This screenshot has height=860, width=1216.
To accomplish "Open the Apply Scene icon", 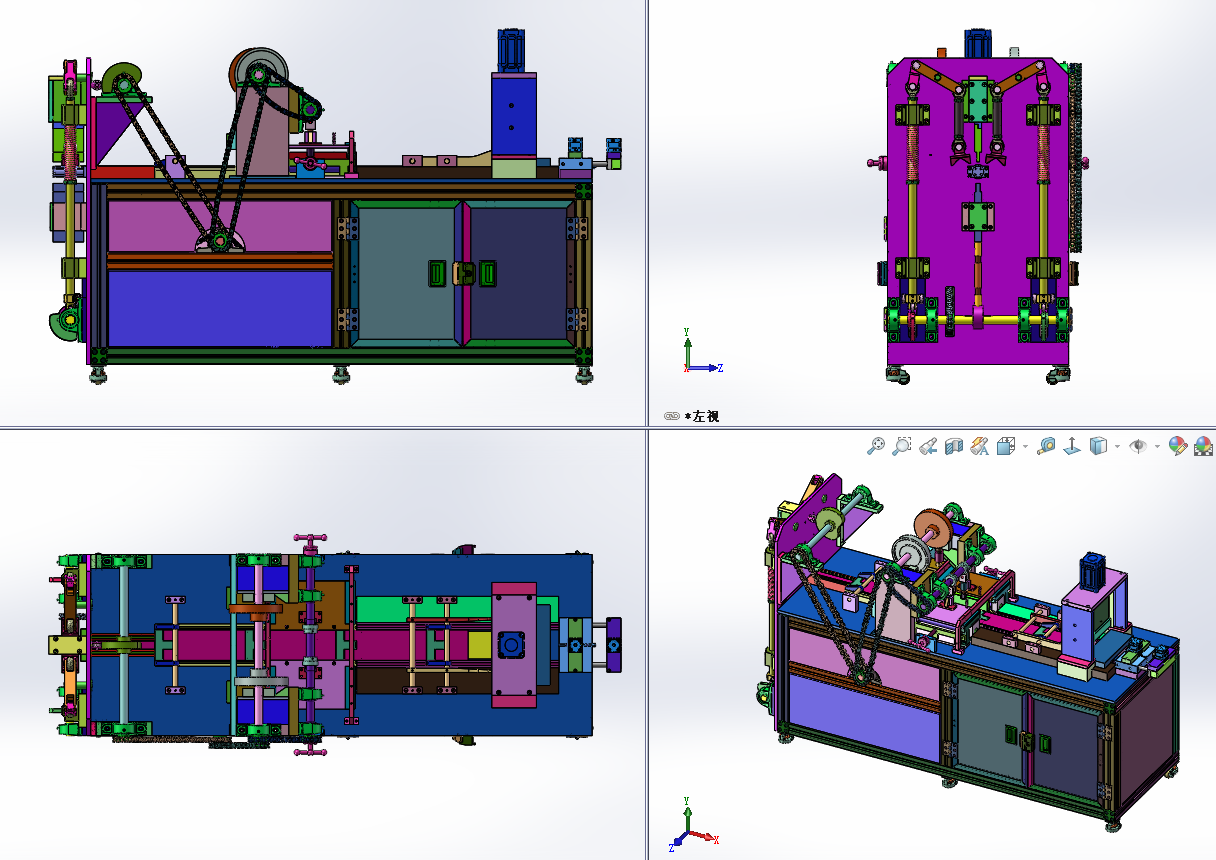I will (1203, 446).
